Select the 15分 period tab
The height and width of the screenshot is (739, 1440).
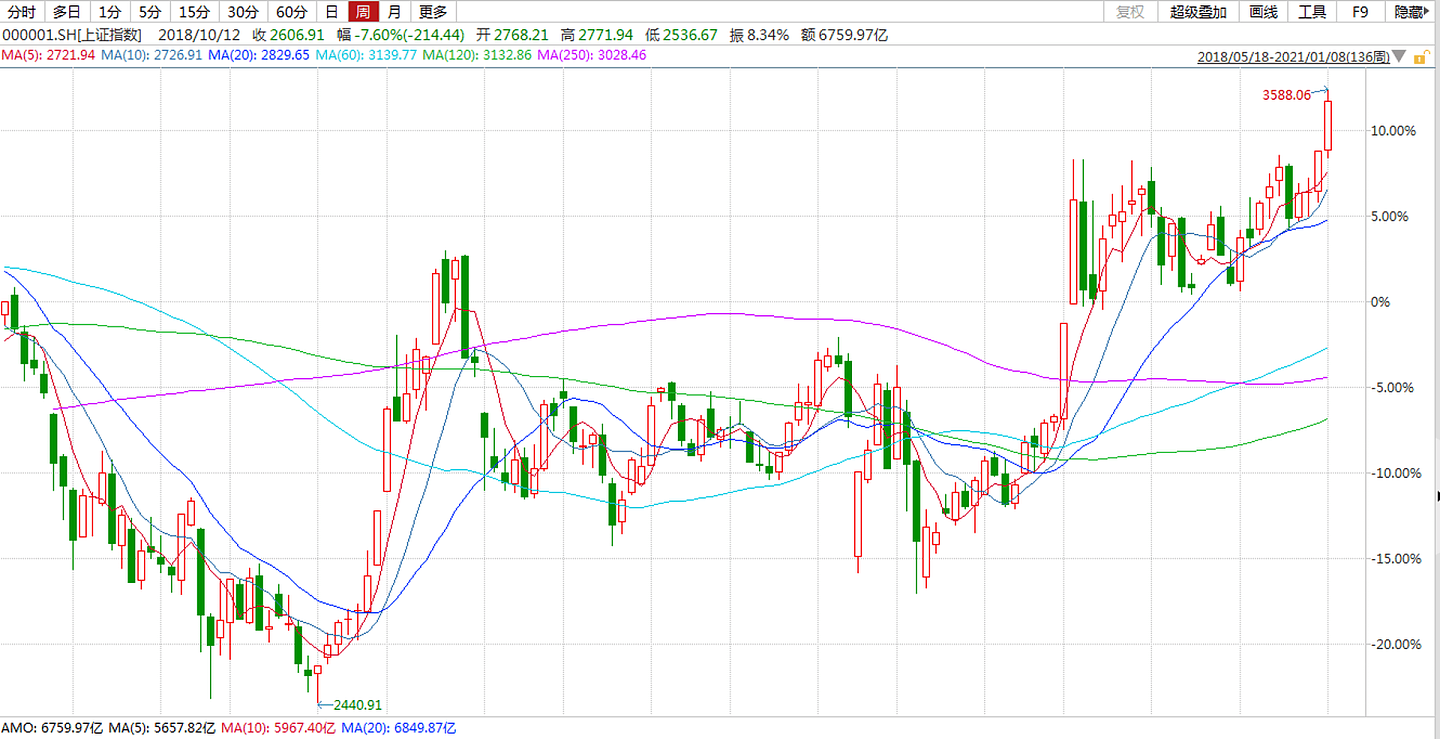[194, 12]
